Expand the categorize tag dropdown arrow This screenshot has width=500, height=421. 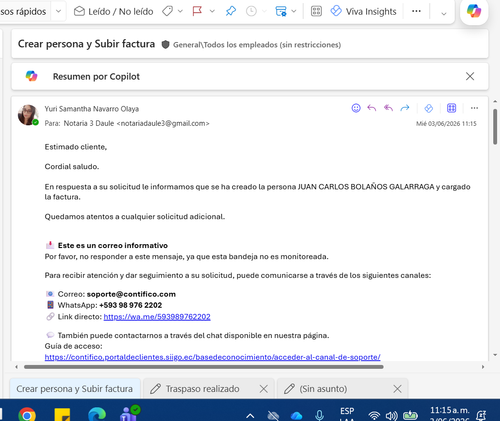coord(180,11)
